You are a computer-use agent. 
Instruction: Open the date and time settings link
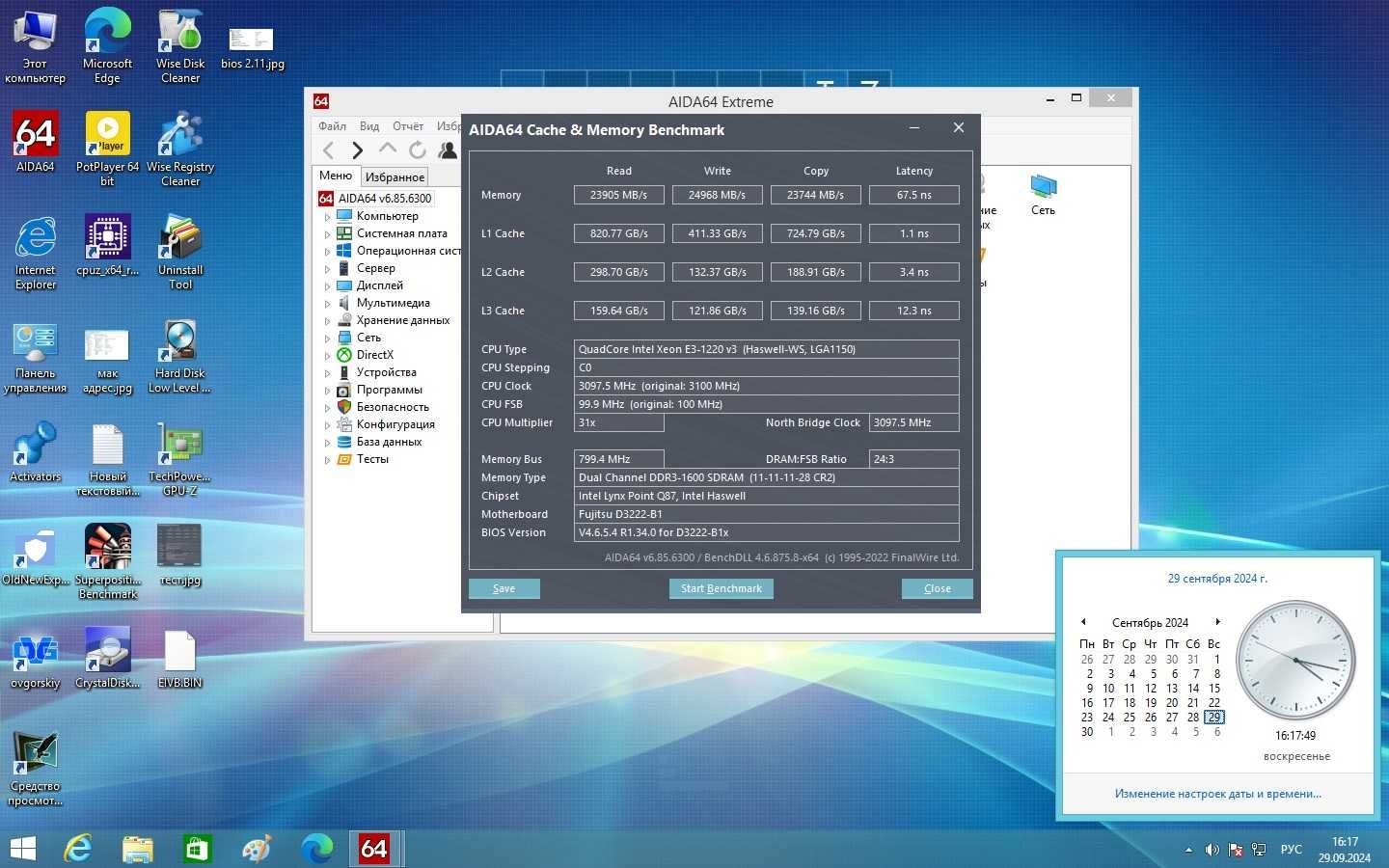click(1217, 794)
